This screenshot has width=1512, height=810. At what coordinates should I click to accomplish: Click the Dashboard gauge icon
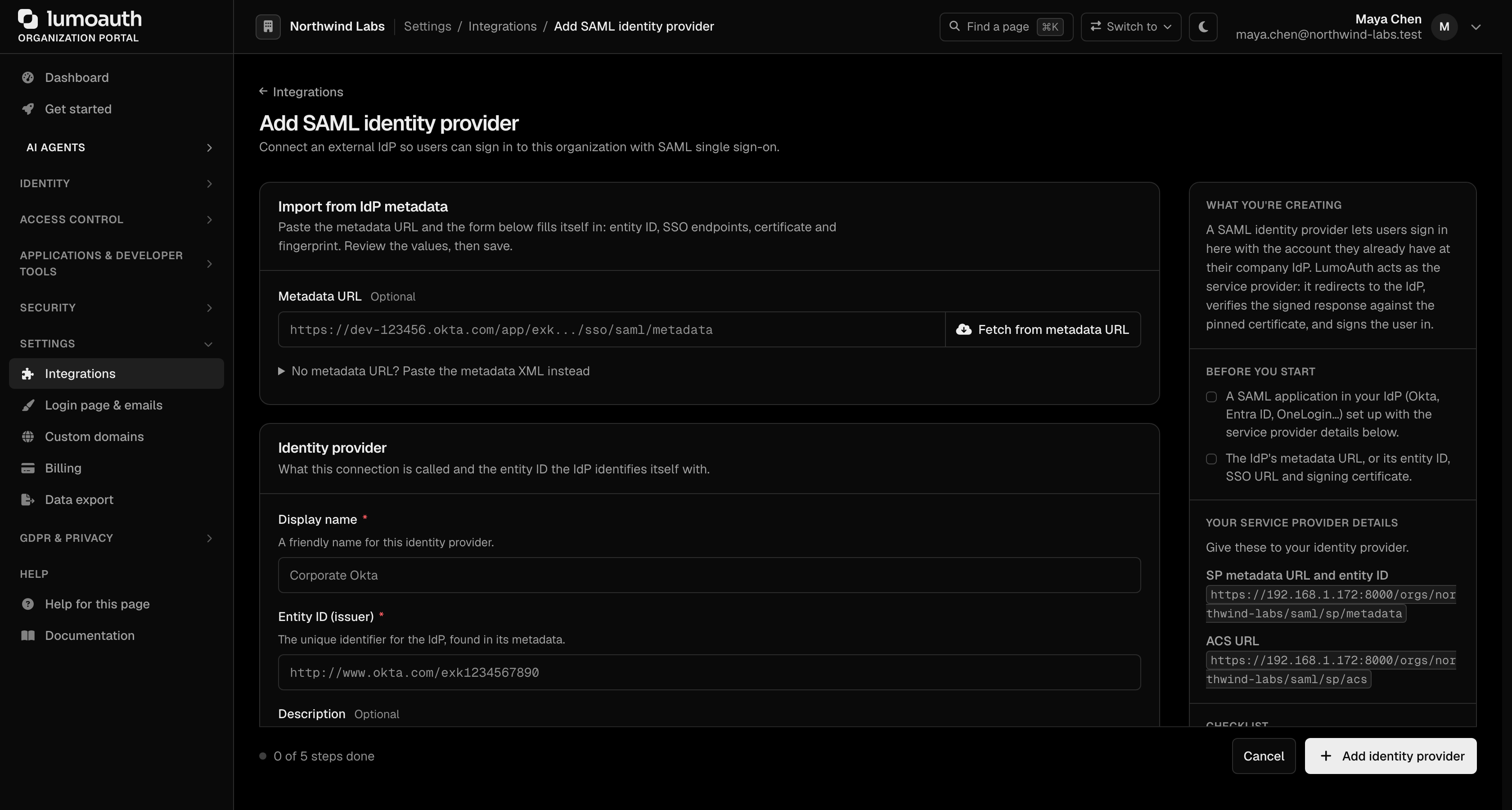click(27, 77)
